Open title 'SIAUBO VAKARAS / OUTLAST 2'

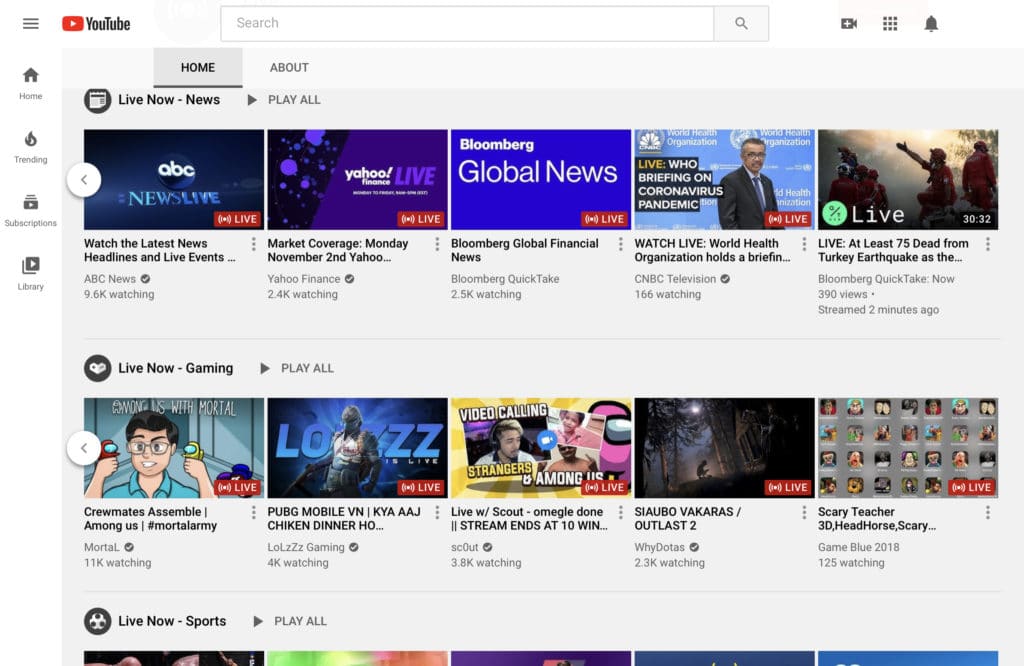[x=688, y=519]
